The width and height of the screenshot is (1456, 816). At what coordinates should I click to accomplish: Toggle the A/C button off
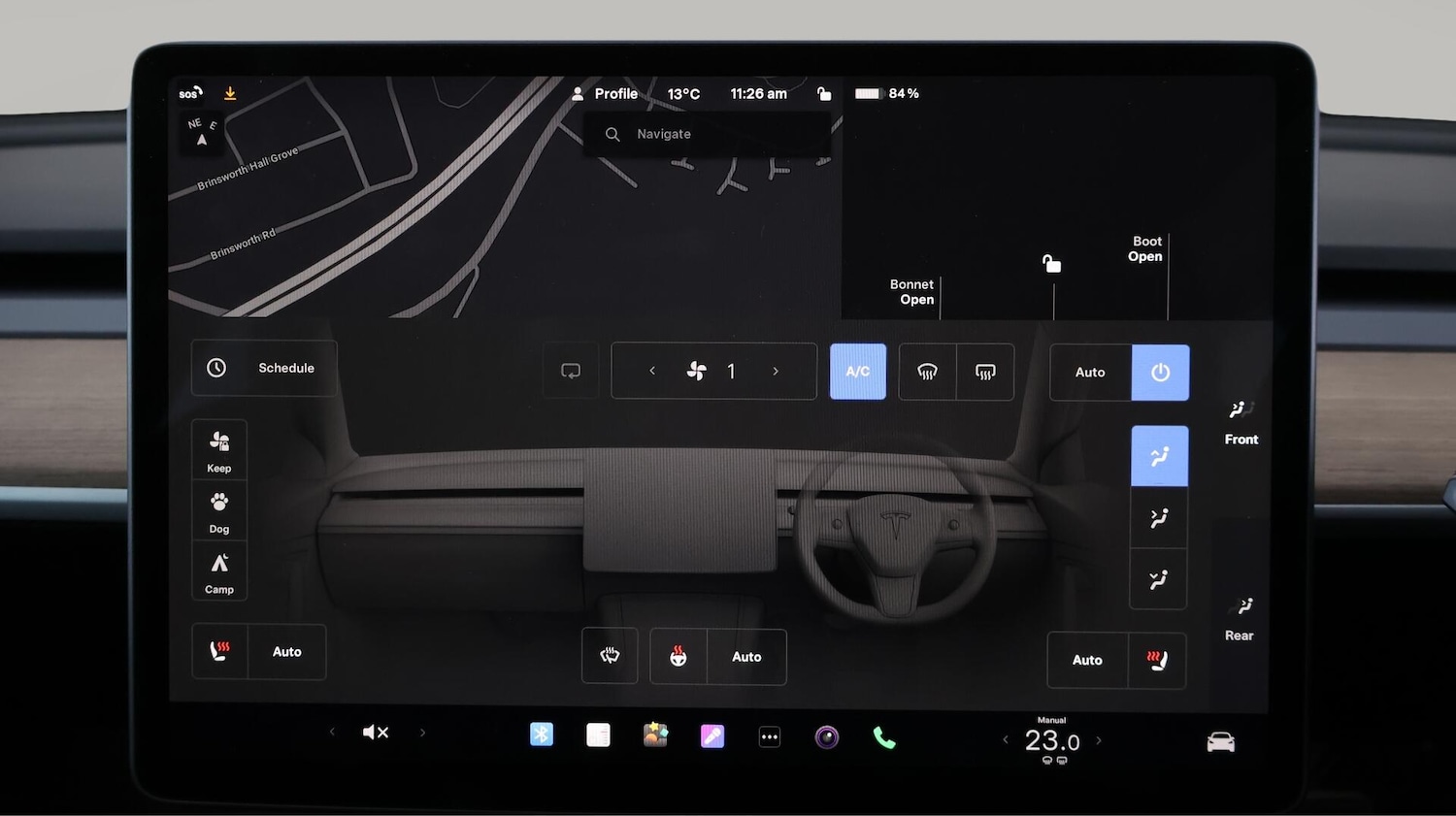pyautogui.click(x=858, y=372)
